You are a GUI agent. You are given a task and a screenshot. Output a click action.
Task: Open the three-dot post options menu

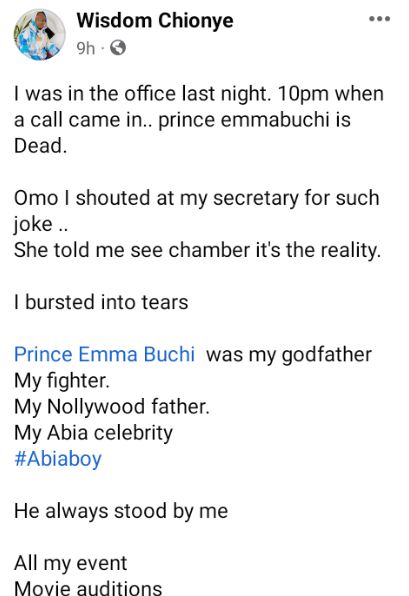tap(379, 19)
